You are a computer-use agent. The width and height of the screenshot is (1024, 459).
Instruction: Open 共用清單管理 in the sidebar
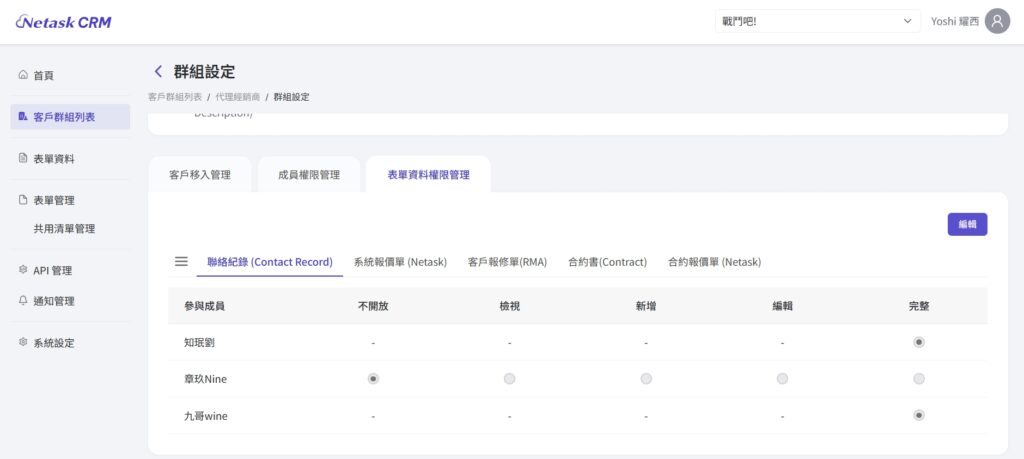point(64,228)
